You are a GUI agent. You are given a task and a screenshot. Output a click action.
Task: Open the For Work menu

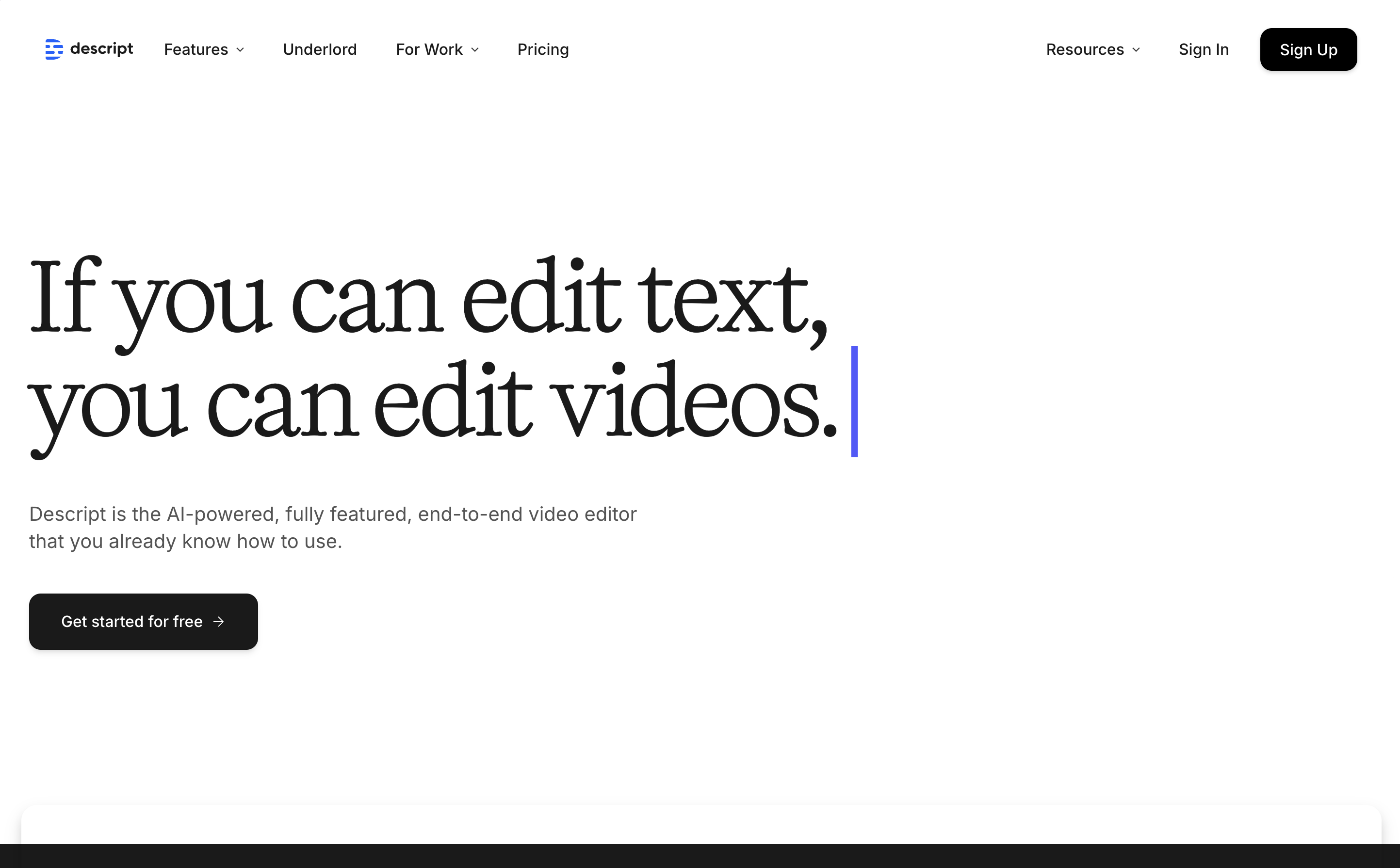pos(437,49)
